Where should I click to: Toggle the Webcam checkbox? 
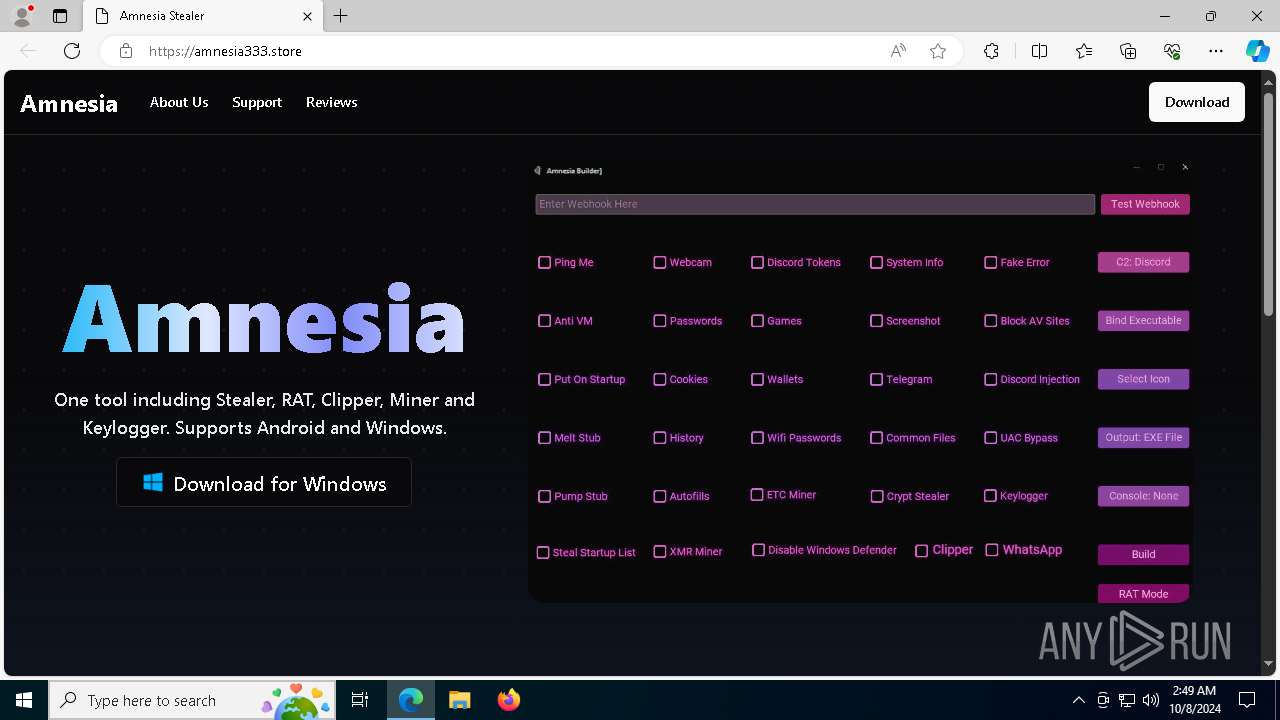pos(659,262)
